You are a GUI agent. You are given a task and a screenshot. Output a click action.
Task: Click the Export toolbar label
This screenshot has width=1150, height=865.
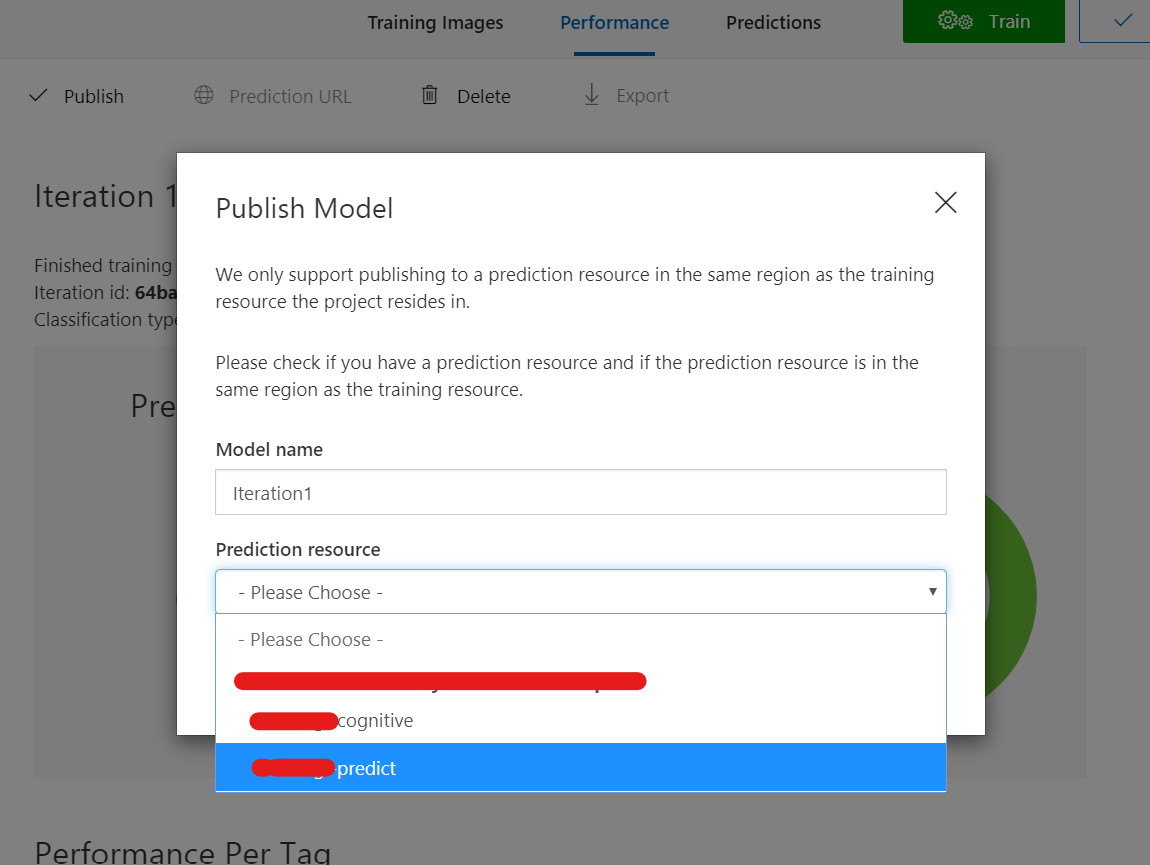click(x=642, y=96)
